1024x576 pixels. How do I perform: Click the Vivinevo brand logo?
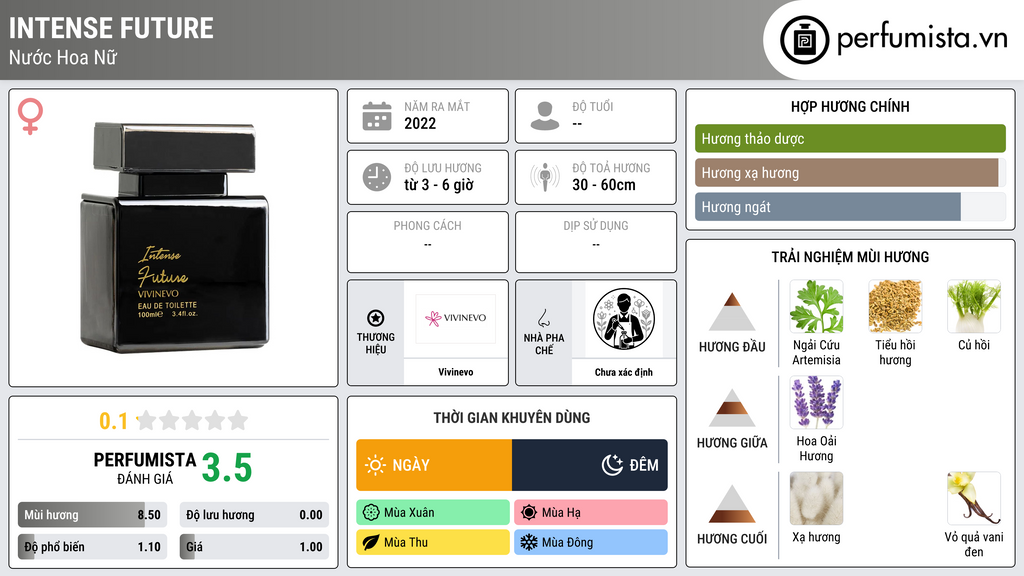click(x=456, y=318)
